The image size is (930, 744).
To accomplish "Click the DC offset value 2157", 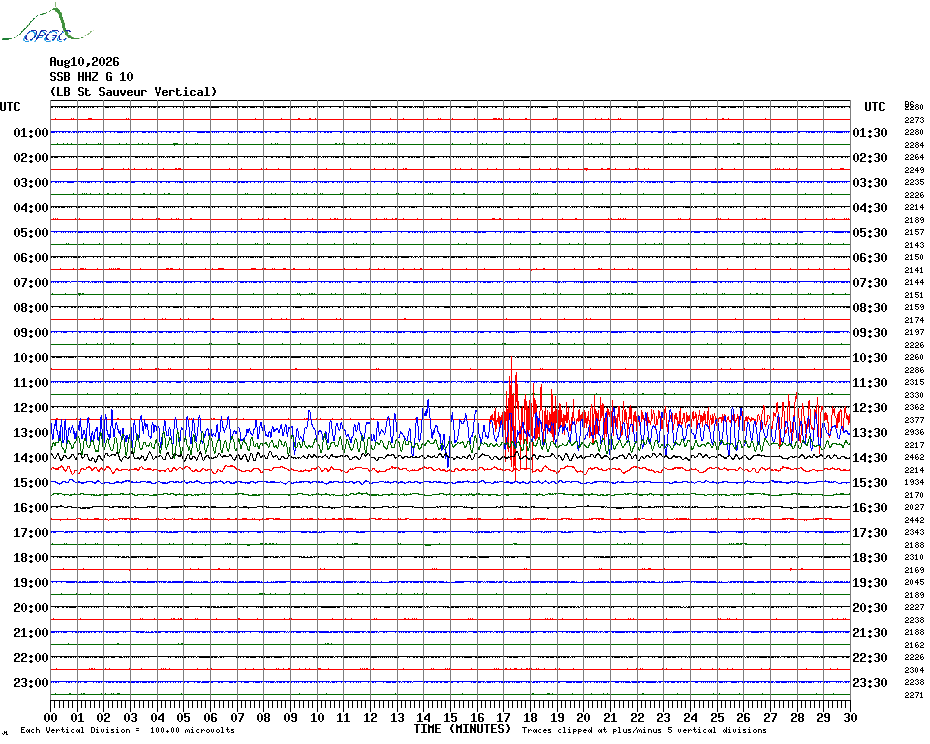I will (x=914, y=233).
